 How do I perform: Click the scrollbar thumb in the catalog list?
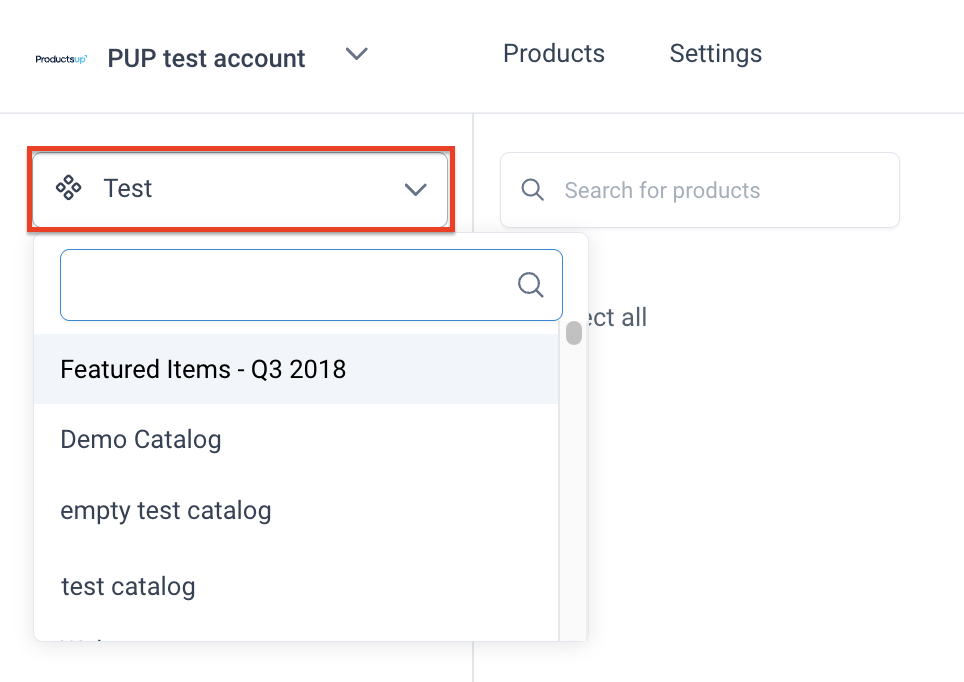574,334
